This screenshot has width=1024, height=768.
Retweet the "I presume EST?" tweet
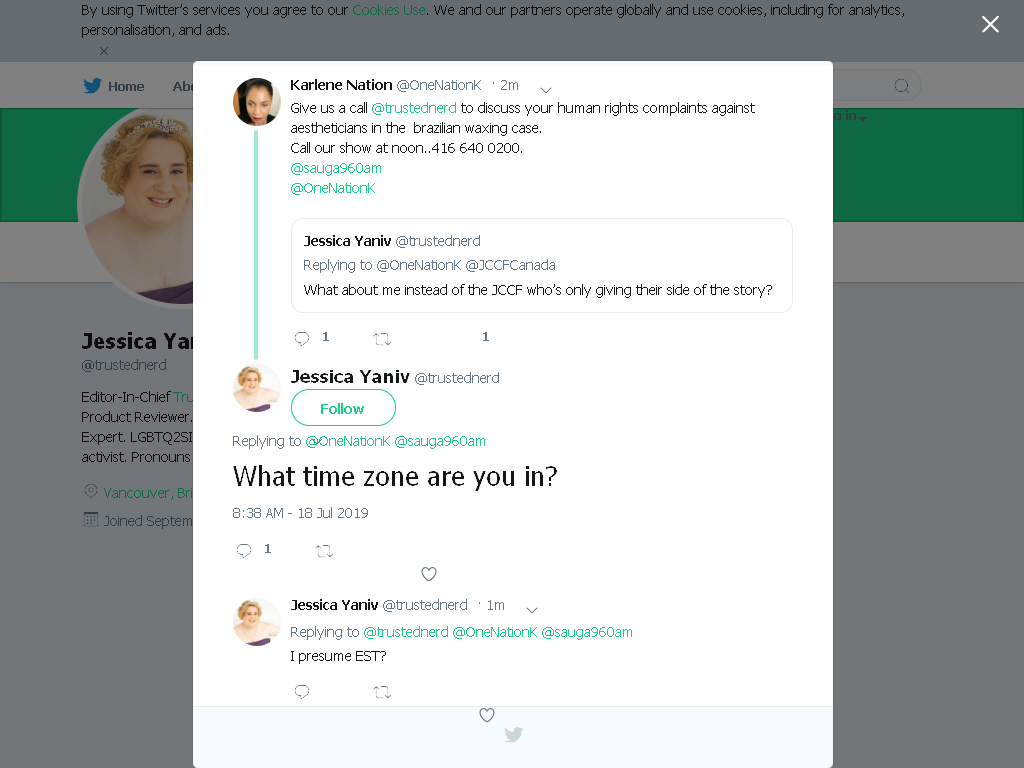click(382, 692)
